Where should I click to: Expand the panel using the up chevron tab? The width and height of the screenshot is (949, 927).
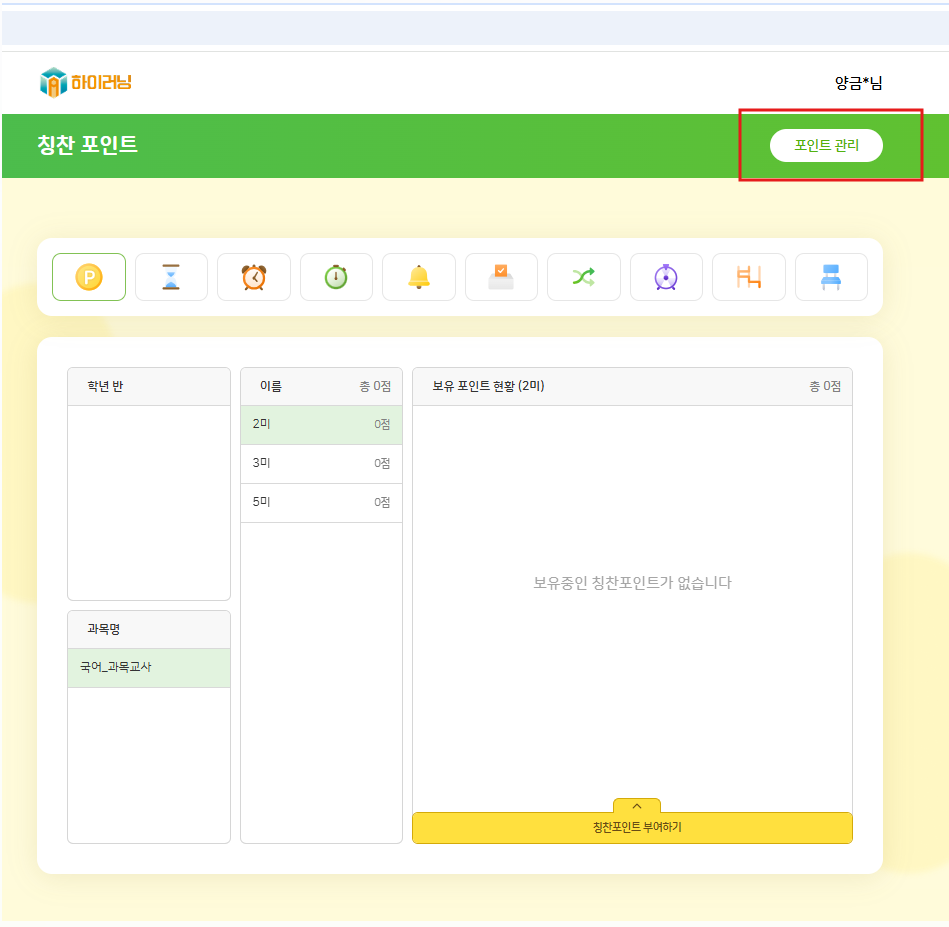click(637, 805)
